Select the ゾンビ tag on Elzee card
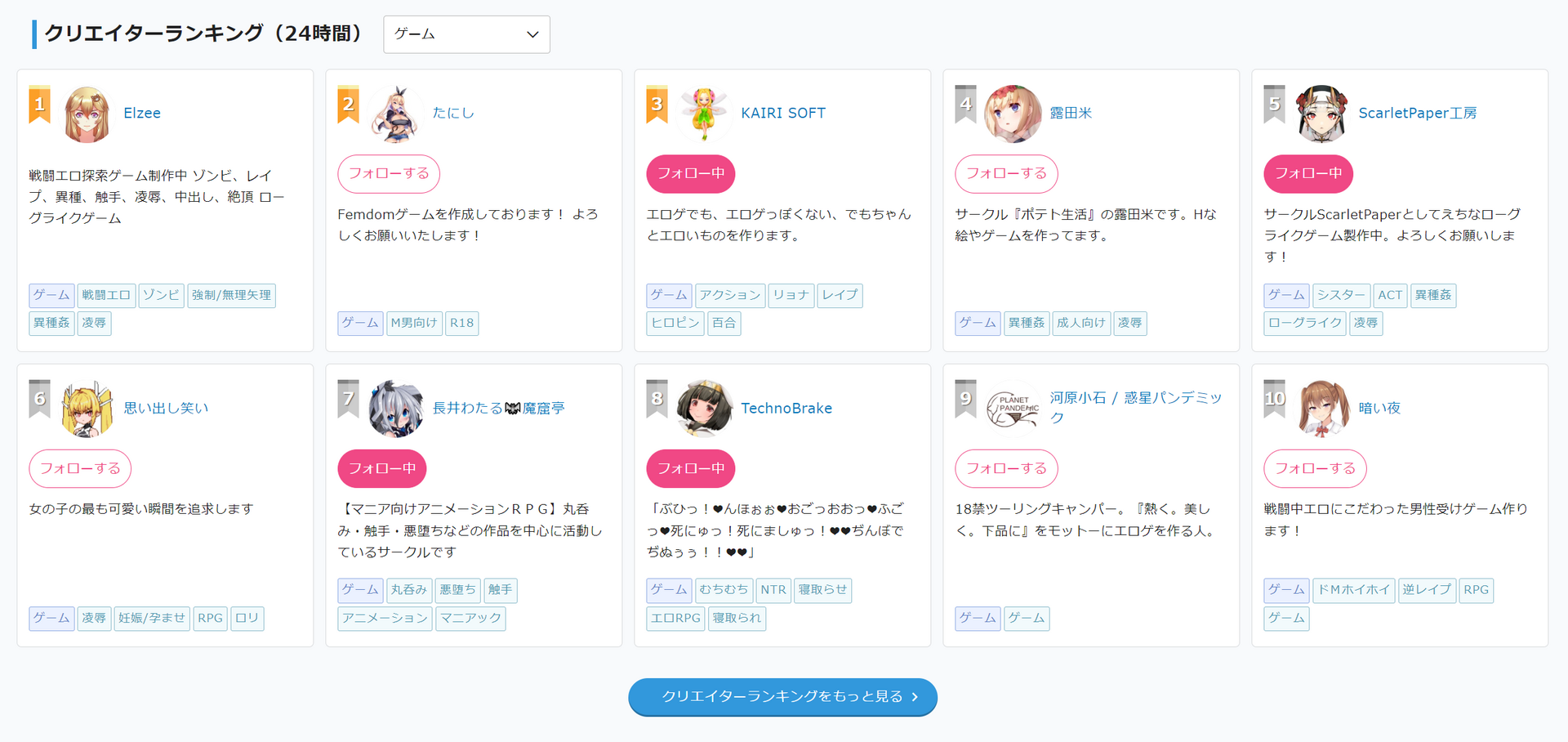This screenshot has height=742, width=1568. [161, 296]
